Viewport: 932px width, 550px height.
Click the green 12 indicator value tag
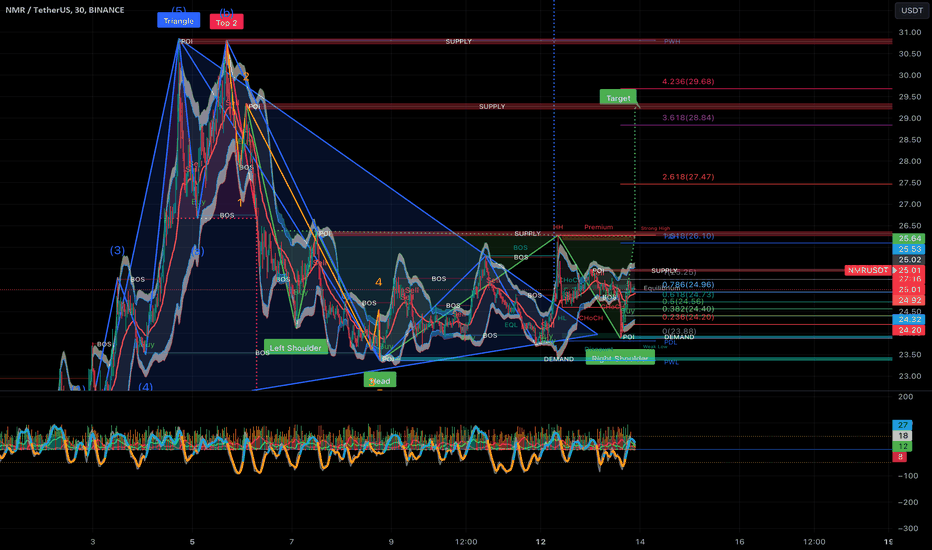click(x=902, y=446)
